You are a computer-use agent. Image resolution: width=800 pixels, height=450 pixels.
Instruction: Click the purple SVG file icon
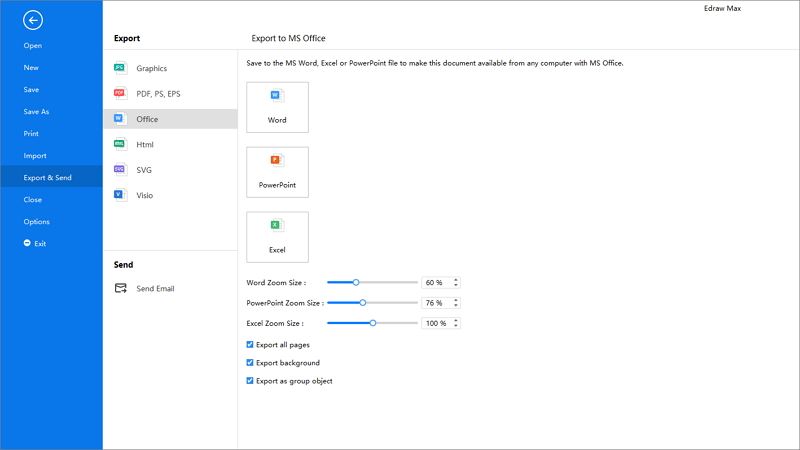point(120,169)
